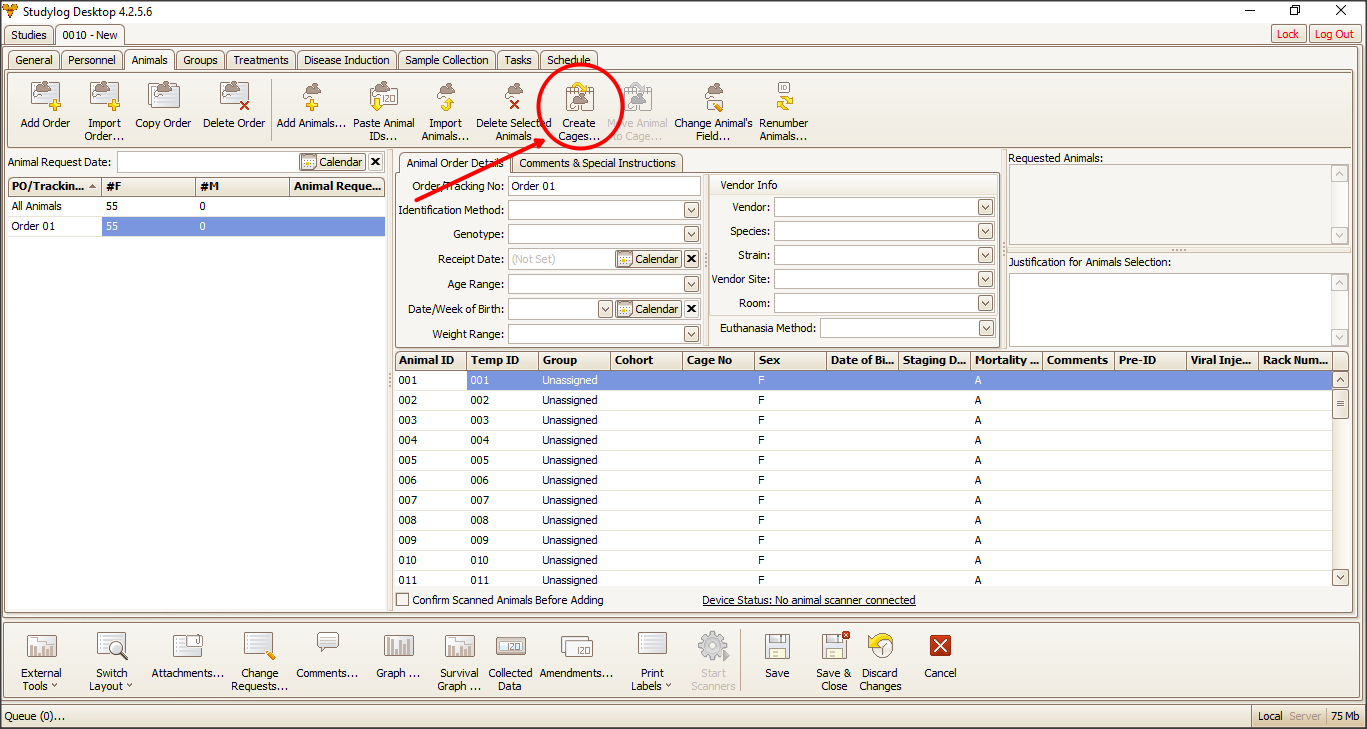
Task: Clear the Receipt Date with X button
Action: tap(691, 259)
